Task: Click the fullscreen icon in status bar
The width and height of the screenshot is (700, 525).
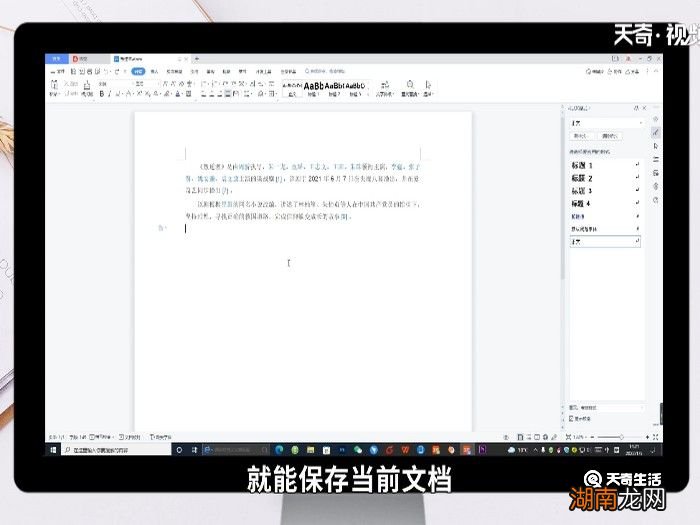Action: [655, 437]
